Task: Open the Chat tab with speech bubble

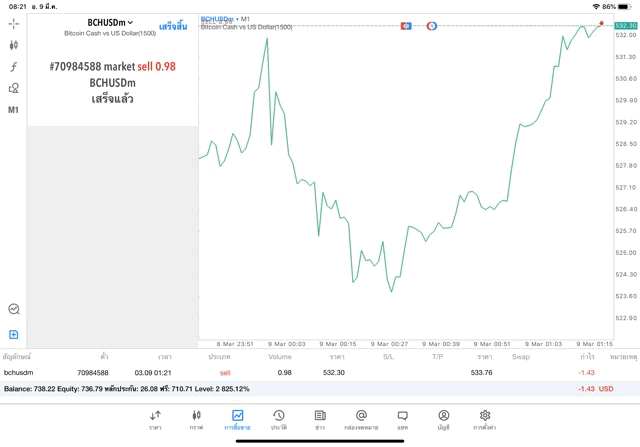Action: click(x=402, y=420)
